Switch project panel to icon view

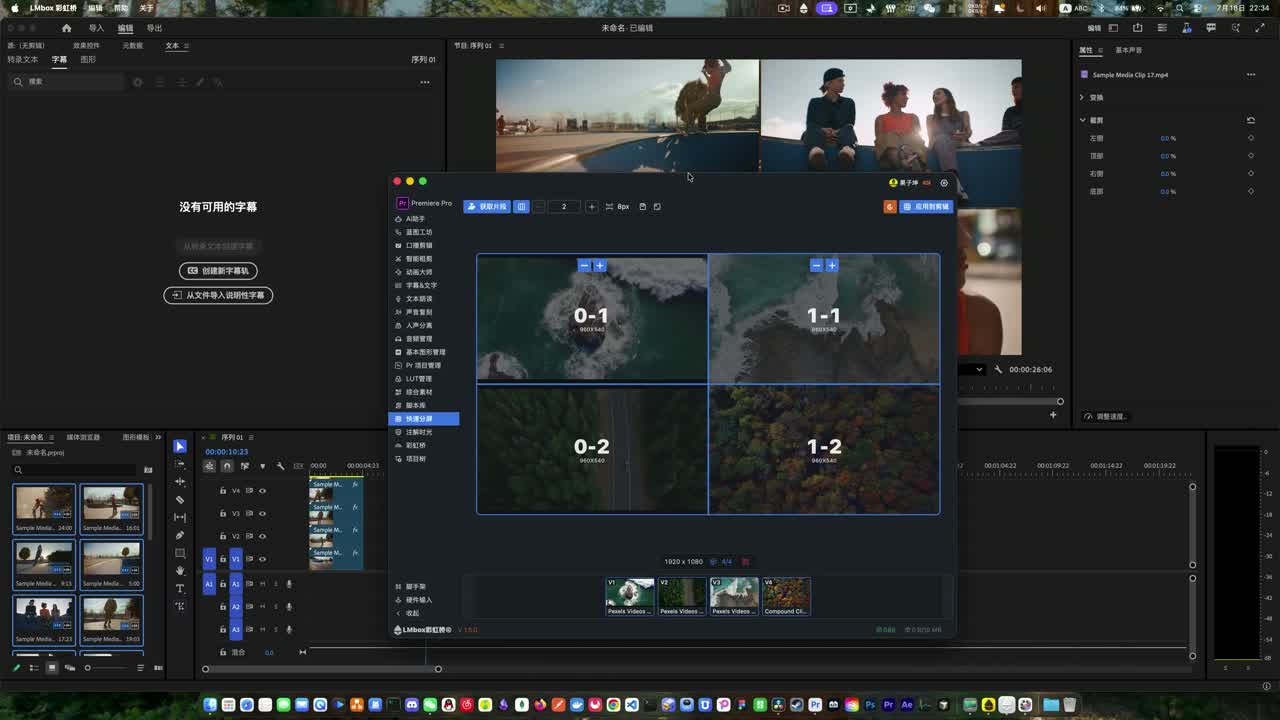(x=52, y=667)
